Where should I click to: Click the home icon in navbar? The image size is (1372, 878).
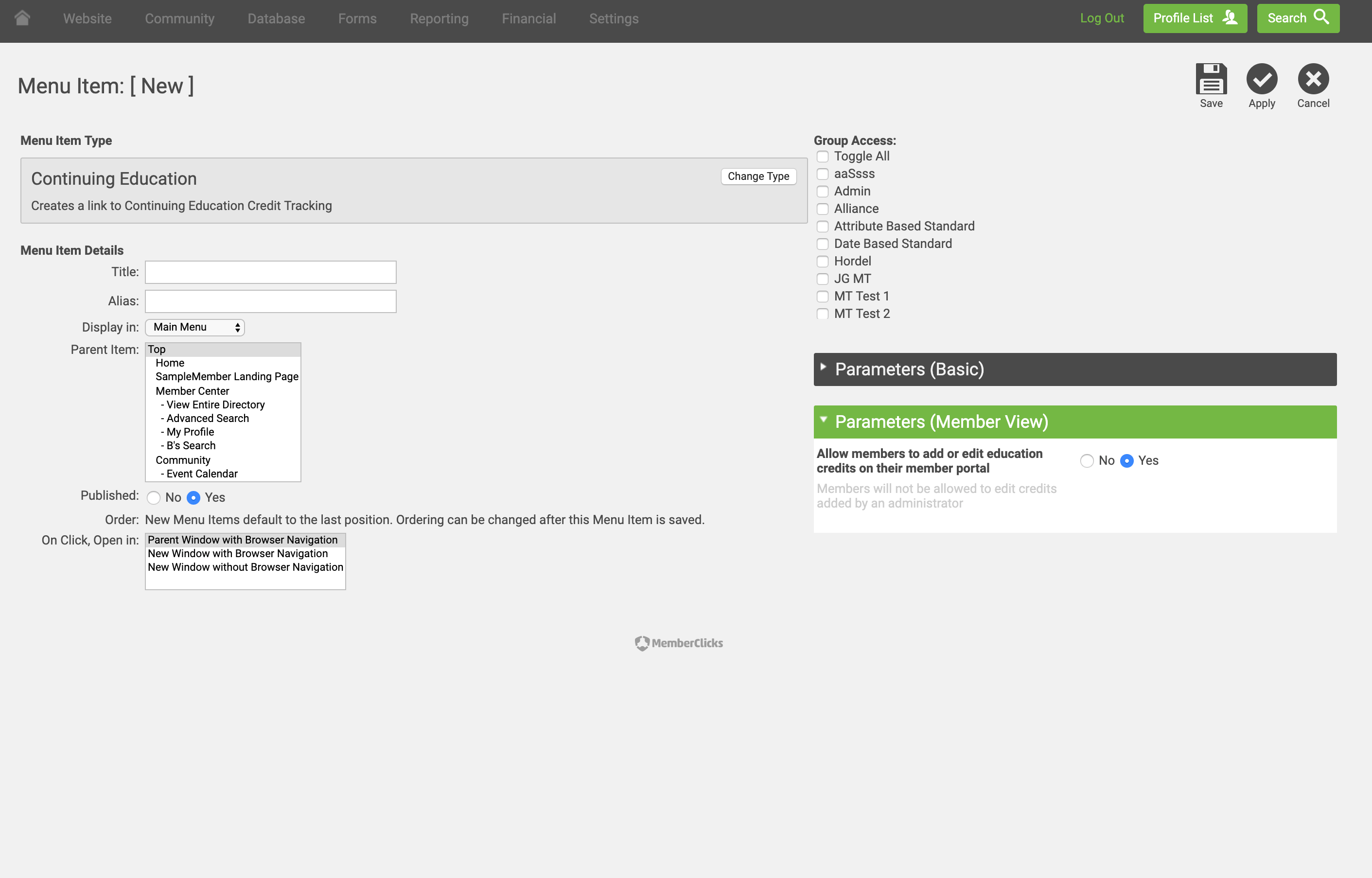click(x=22, y=18)
